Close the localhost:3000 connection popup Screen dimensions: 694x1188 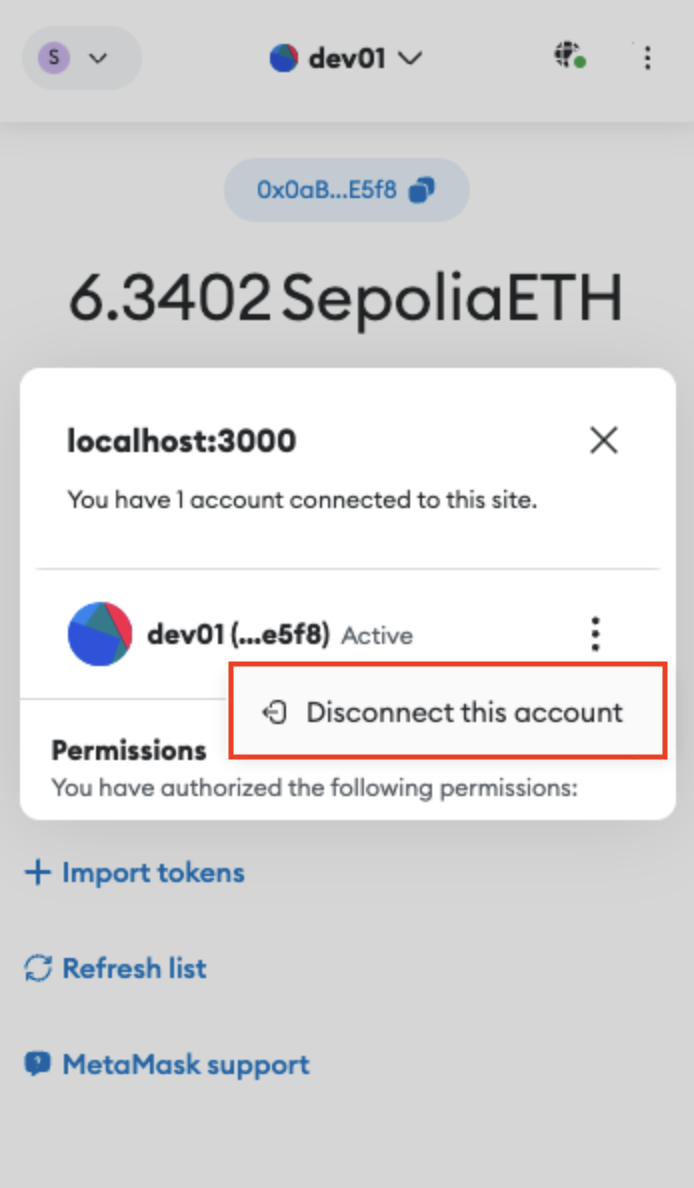pyautogui.click(x=604, y=439)
